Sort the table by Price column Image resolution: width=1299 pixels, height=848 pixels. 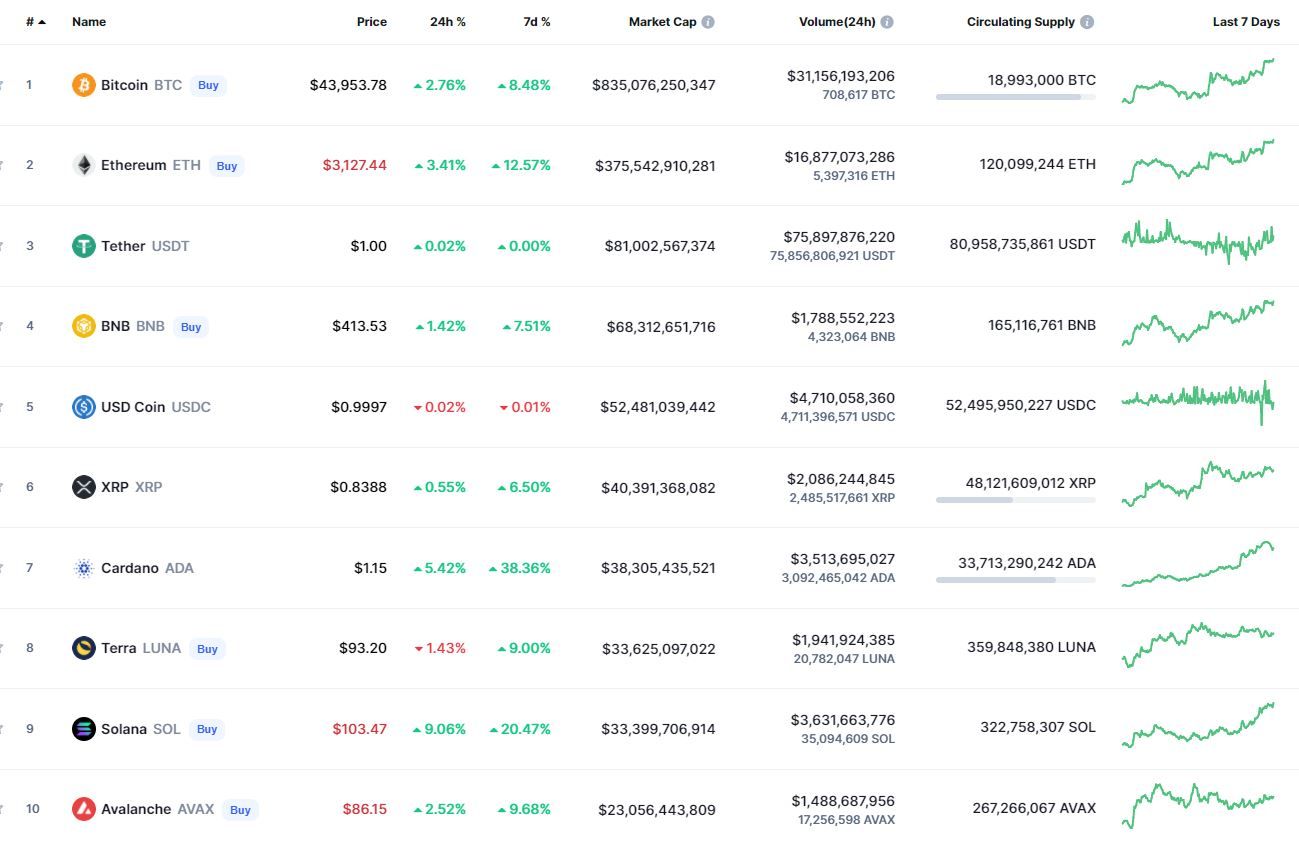coord(372,22)
